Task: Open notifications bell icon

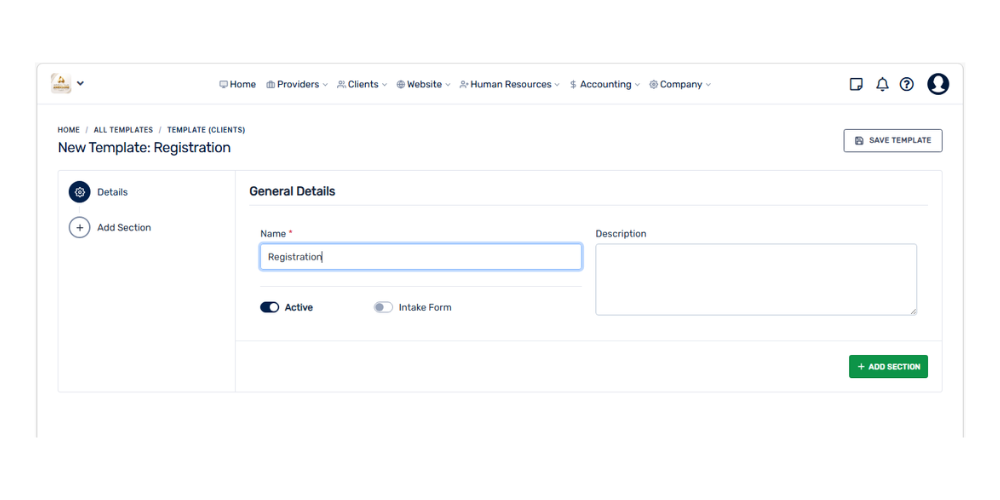Action: tap(882, 84)
